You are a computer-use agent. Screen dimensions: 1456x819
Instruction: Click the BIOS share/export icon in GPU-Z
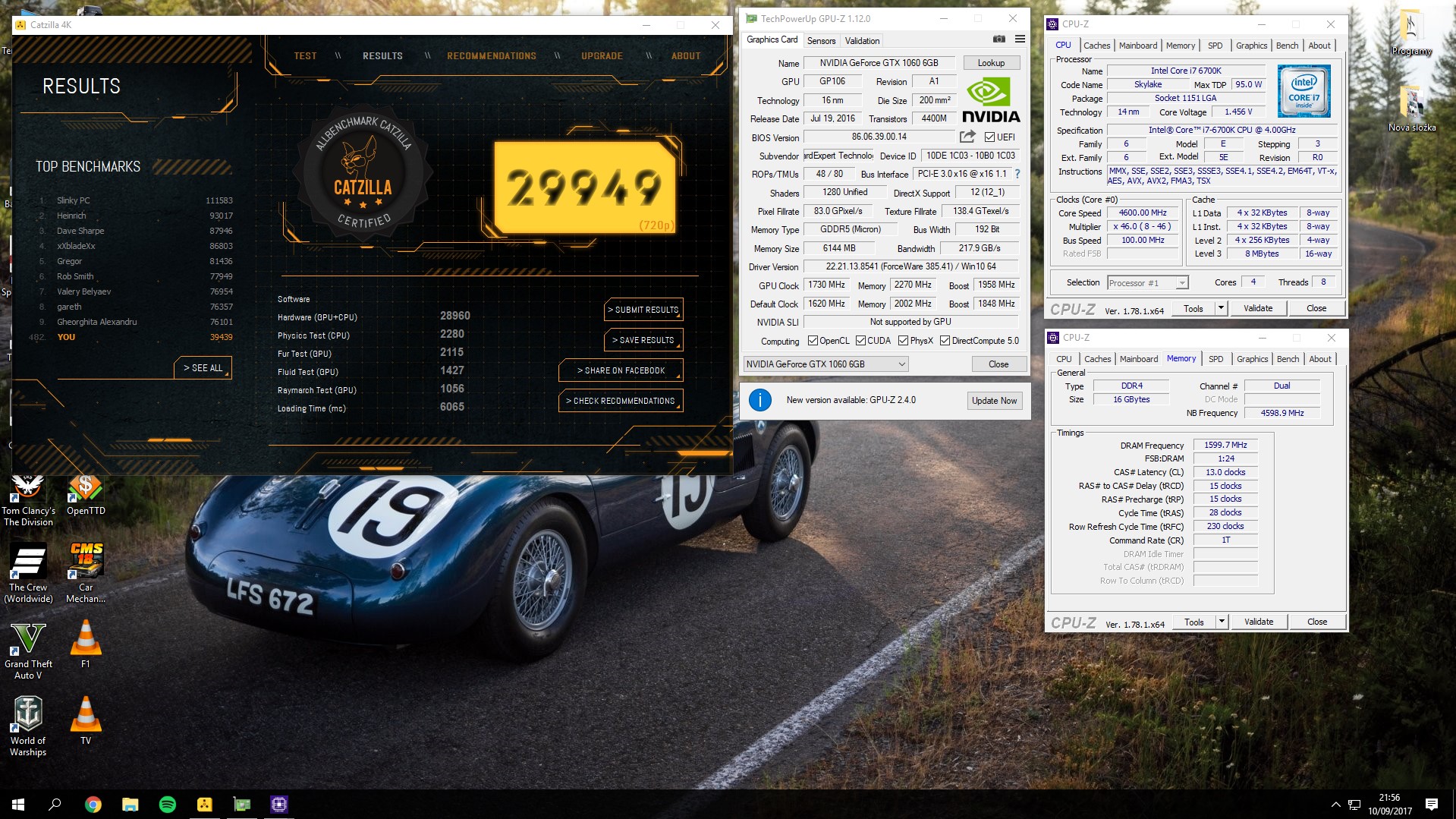[x=967, y=137]
